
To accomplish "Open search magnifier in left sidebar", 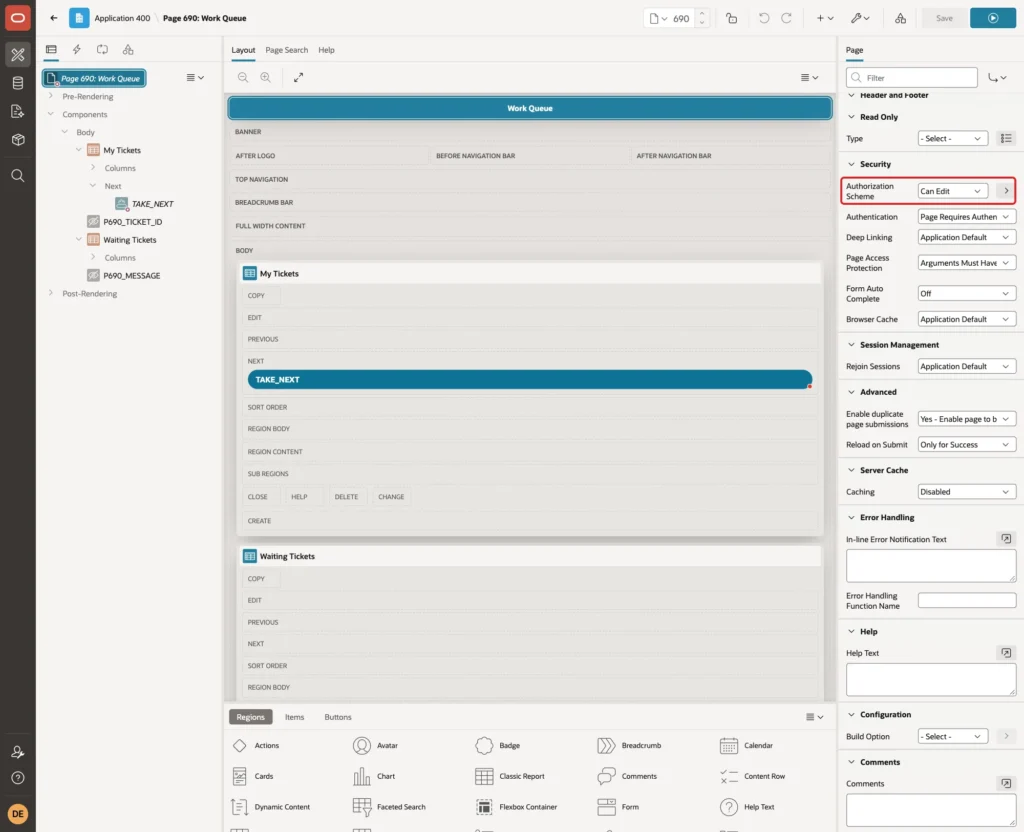I will click(18, 176).
